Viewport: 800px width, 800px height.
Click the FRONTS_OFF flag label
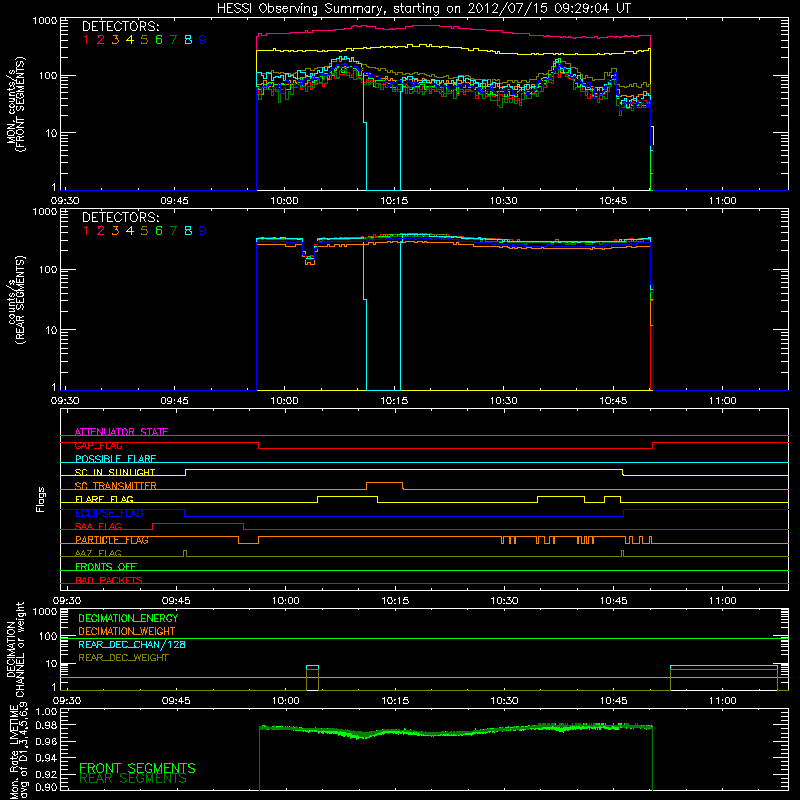[x=106, y=567]
